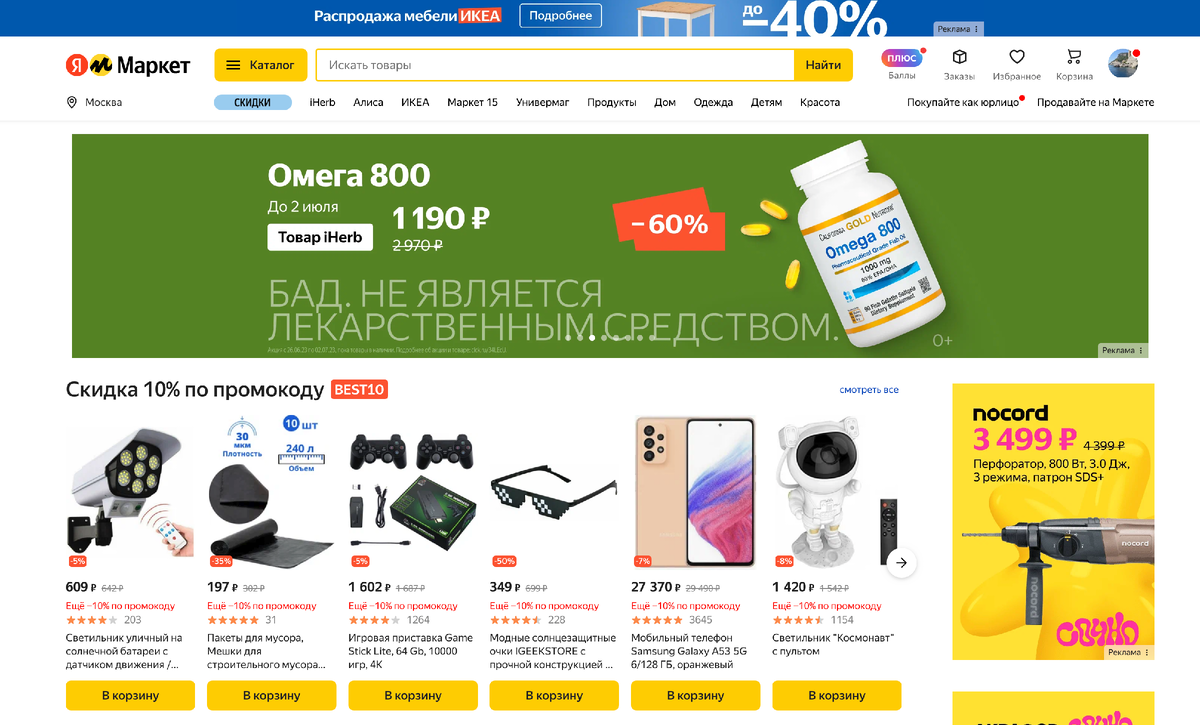Add the Samsung Galaxy A53 to cart
The width and height of the screenshot is (1200, 725).
695,695
